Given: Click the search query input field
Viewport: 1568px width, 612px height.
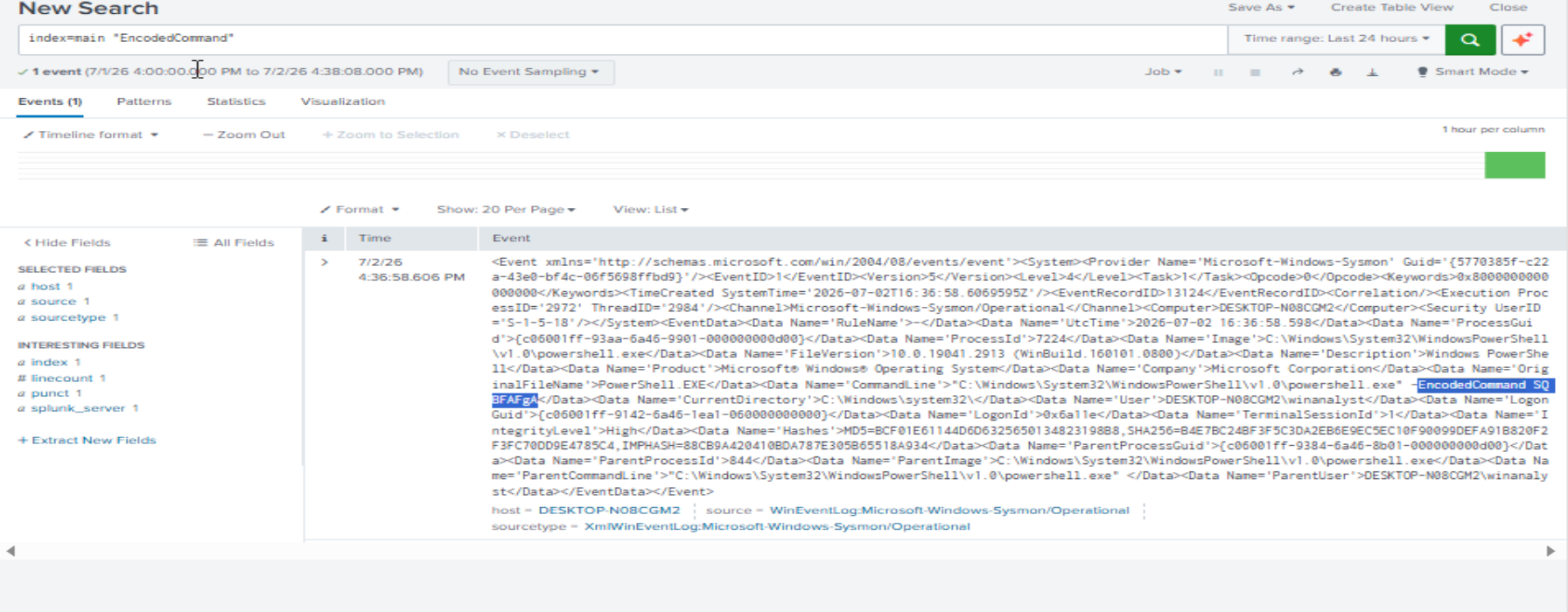Looking at the screenshot, I should coord(623,39).
